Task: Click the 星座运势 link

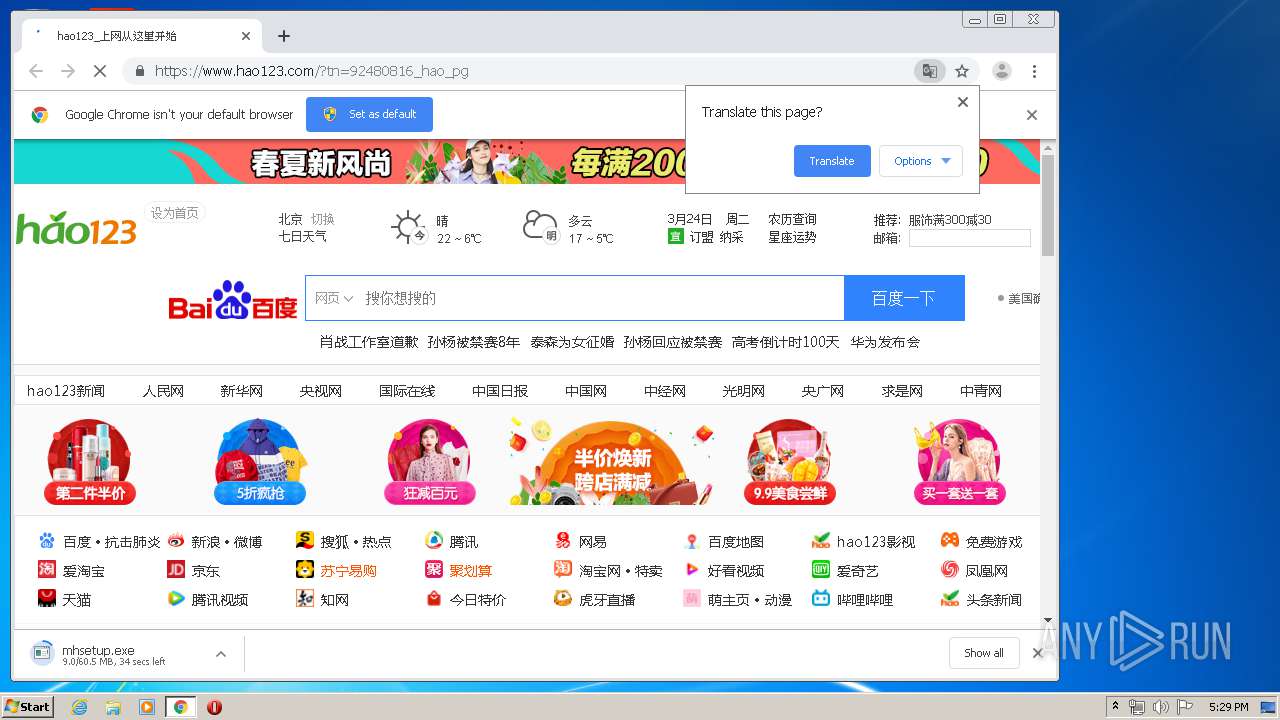Action: pyautogui.click(x=792, y=237)
